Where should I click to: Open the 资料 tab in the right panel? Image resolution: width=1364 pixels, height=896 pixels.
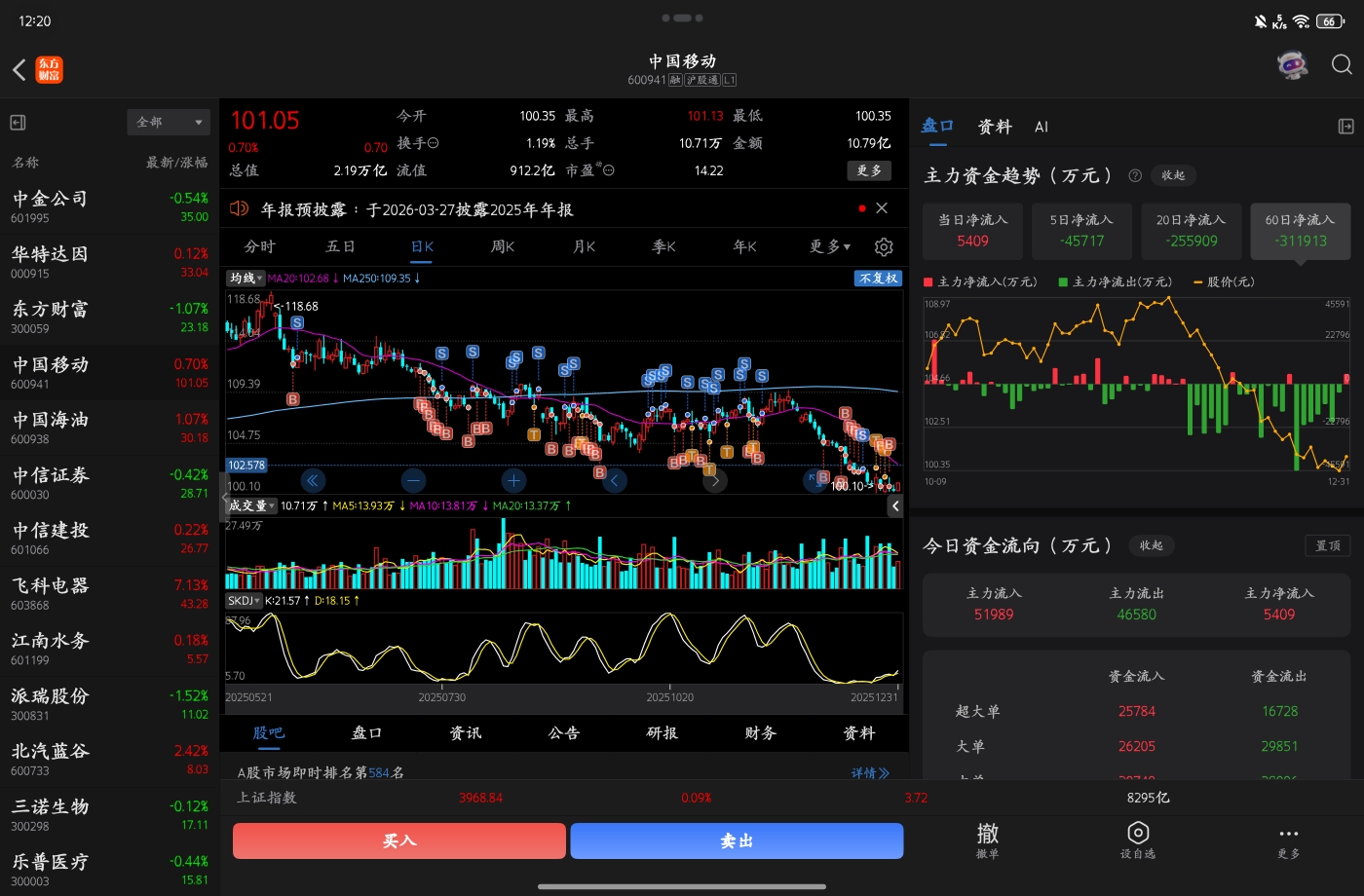[995, 127]
